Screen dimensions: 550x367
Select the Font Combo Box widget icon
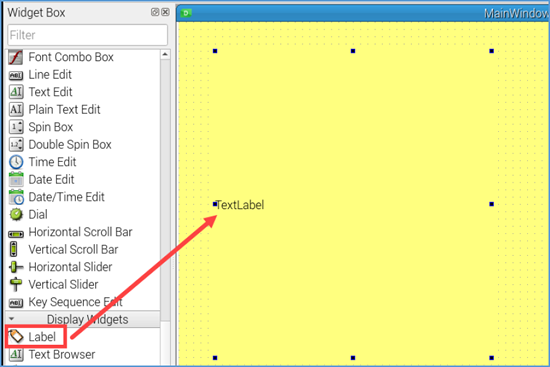pos(16,57)
